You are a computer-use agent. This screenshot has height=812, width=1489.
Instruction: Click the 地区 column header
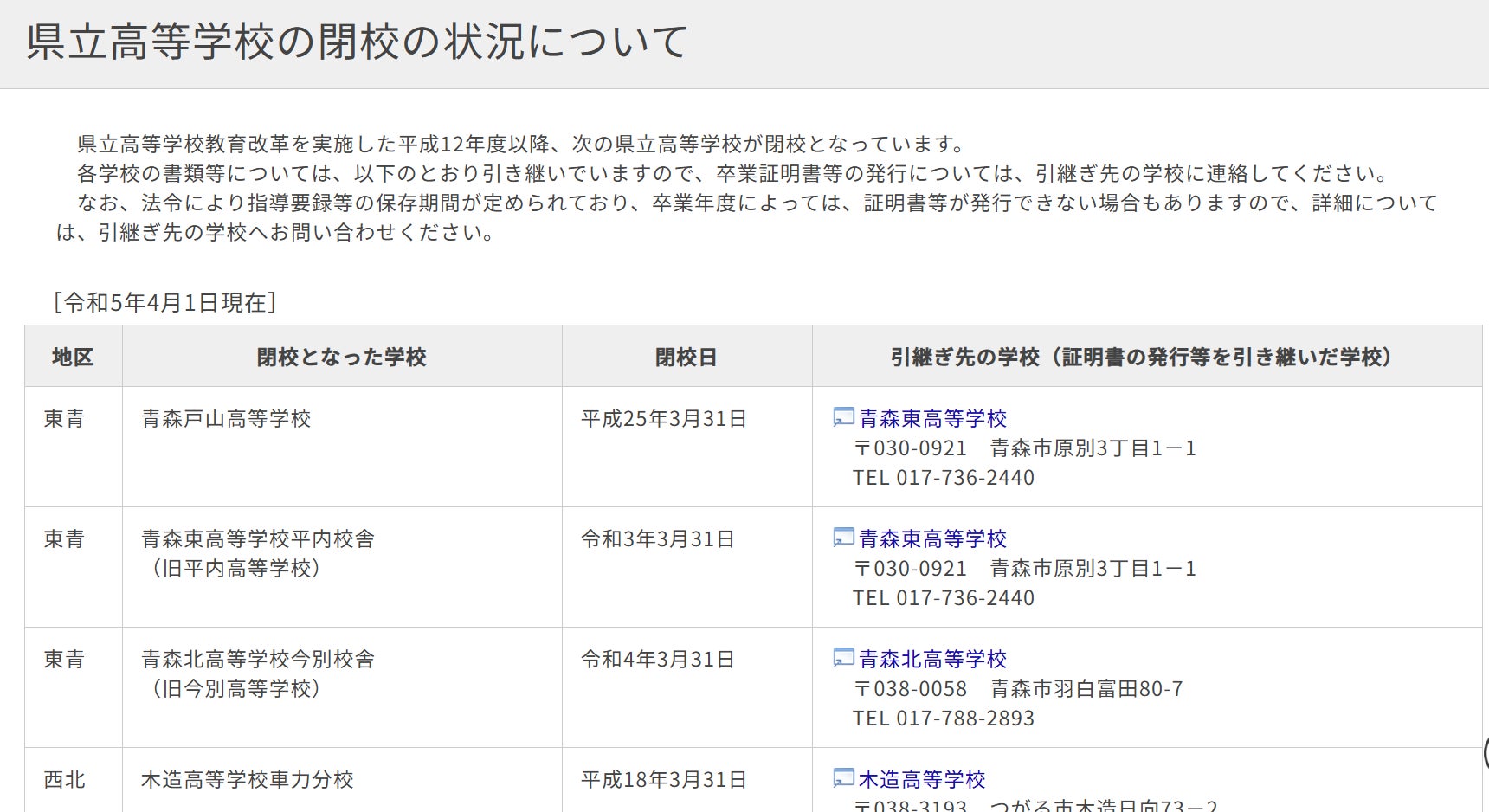coord(73,358)
